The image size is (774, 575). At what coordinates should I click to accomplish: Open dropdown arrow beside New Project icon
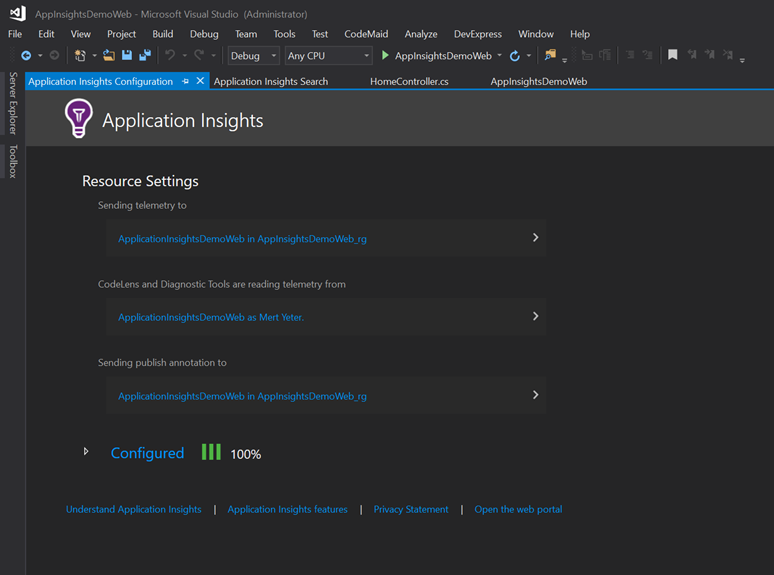pyautogui.click(x=94, y=56)
